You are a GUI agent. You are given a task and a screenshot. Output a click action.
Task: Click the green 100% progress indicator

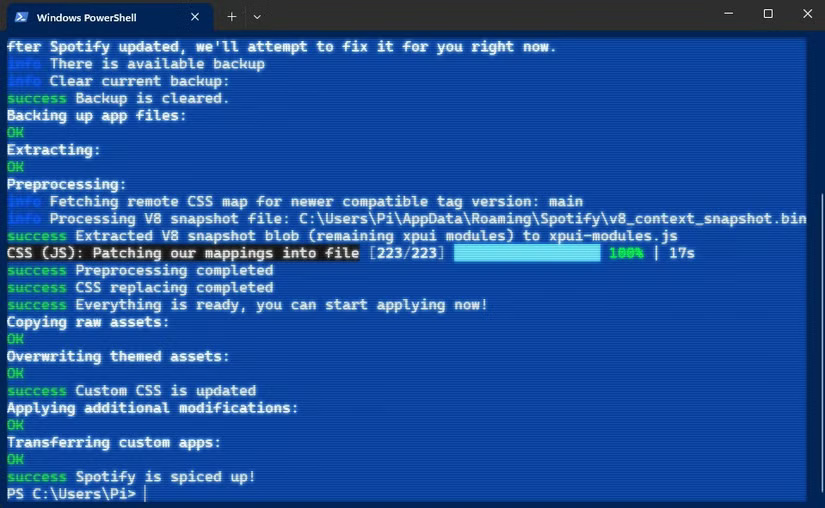click(x=626, y=253)
